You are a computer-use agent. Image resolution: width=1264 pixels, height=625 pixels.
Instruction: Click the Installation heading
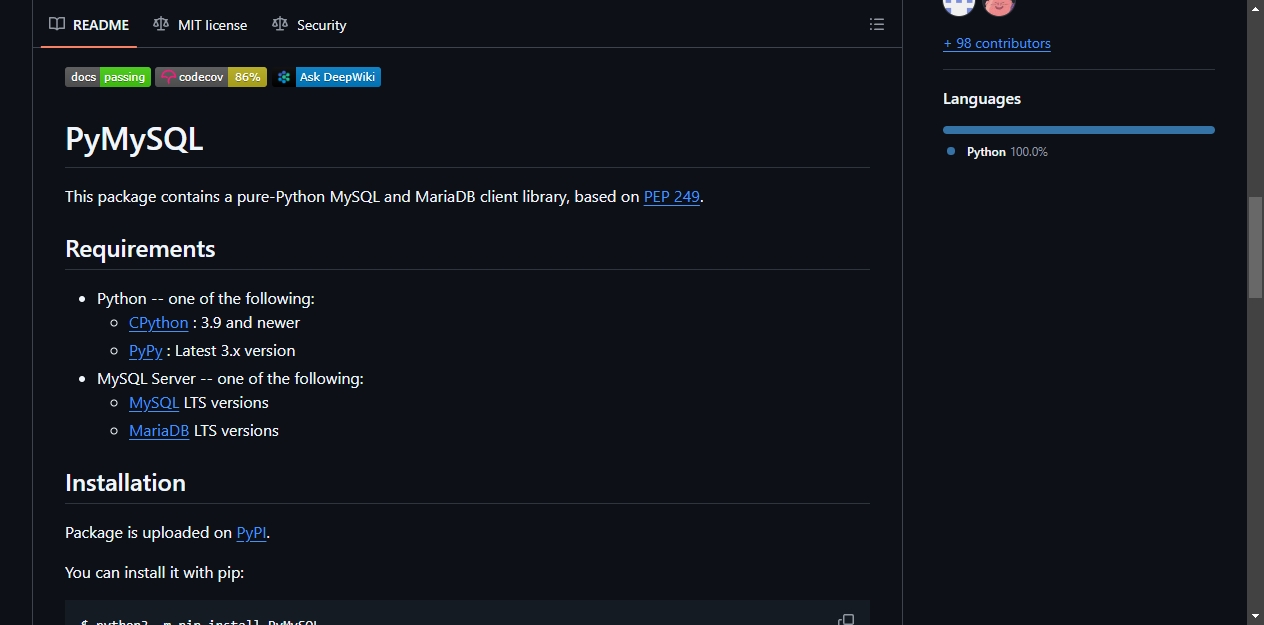(x=125, y=483)
